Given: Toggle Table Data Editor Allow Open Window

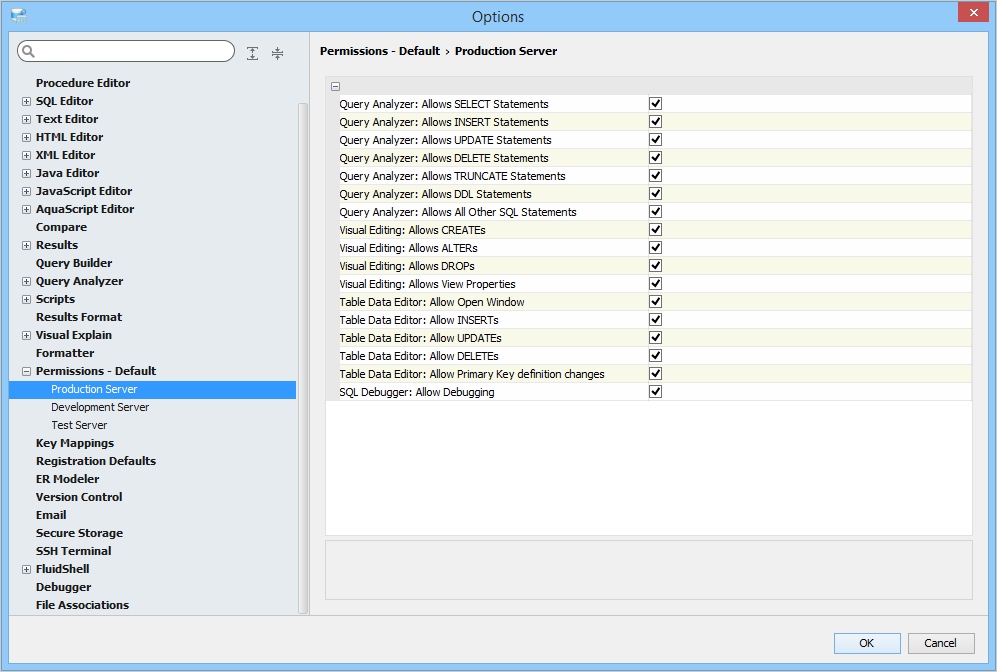Looking at the screenshot, I should [656, 301].
